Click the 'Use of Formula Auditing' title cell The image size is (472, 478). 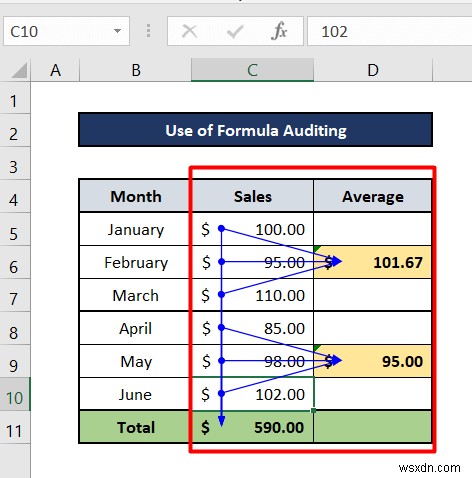(x=256, y=130)
